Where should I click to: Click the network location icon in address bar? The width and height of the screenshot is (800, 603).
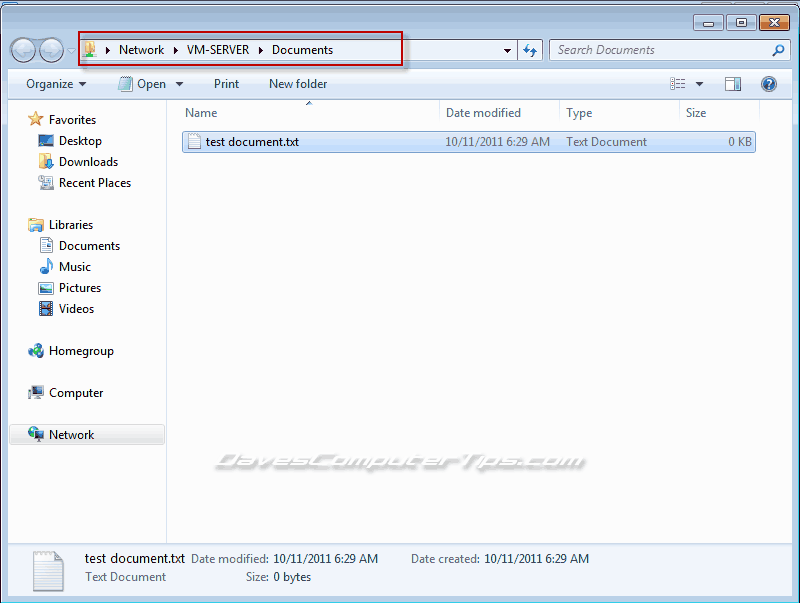[x=90, y=49]
